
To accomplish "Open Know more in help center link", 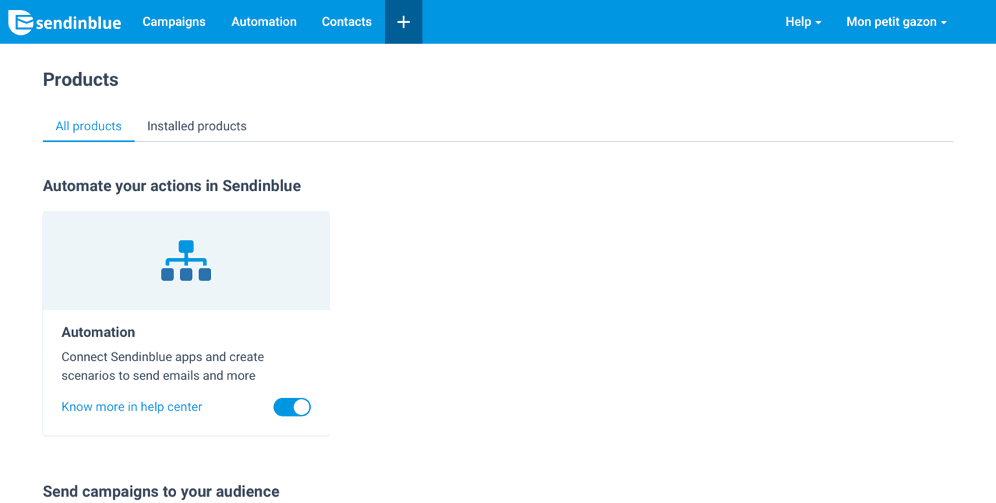I will click(x=131, y=407).
